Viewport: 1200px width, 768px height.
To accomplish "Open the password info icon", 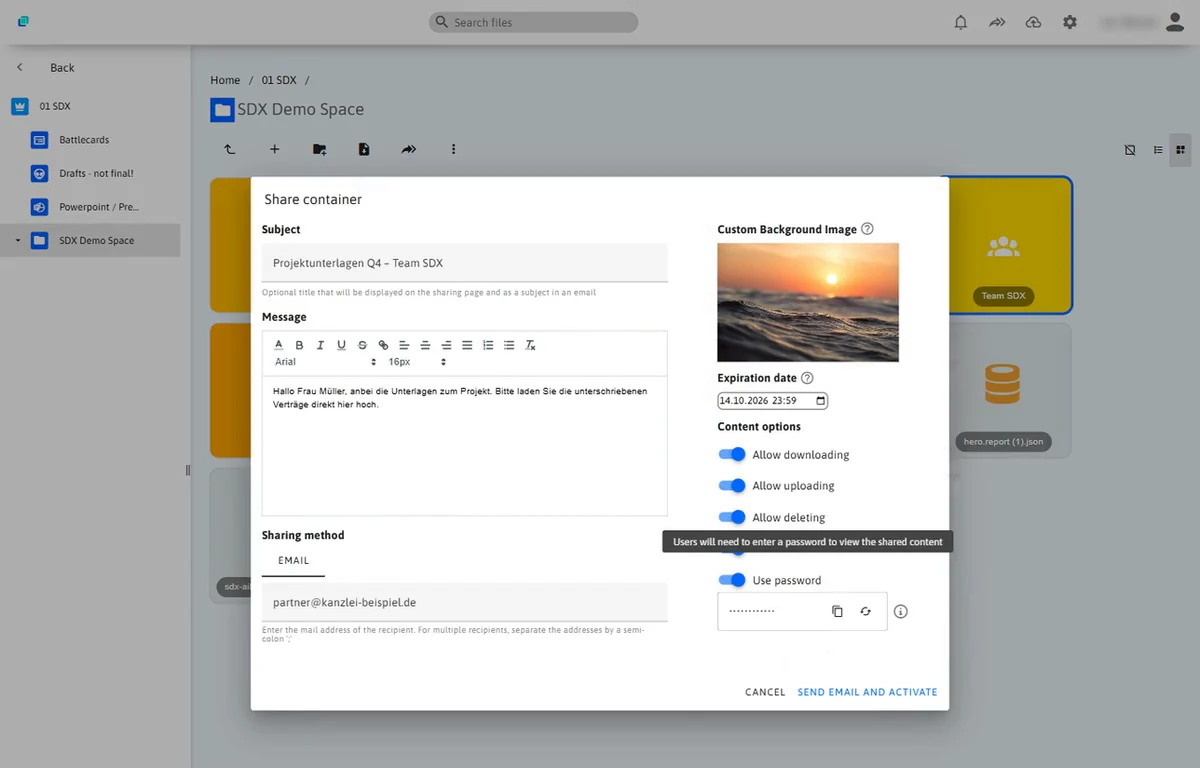I will tap(900, 611).
